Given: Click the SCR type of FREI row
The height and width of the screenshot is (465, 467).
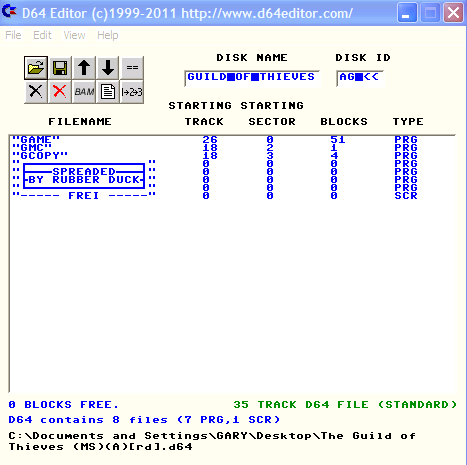Looking at the screenshot, I should tap(406, 196).
